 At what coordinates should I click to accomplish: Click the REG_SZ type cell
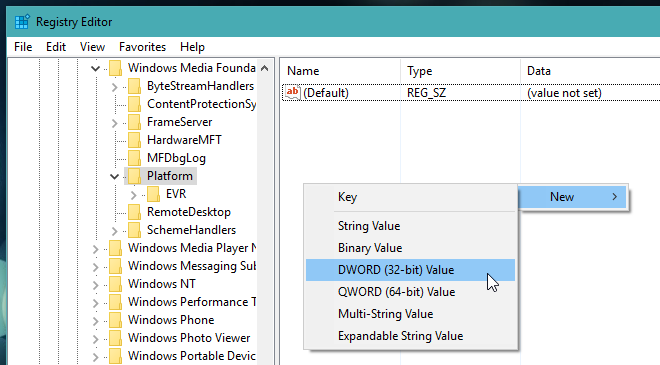coord(426,93)
